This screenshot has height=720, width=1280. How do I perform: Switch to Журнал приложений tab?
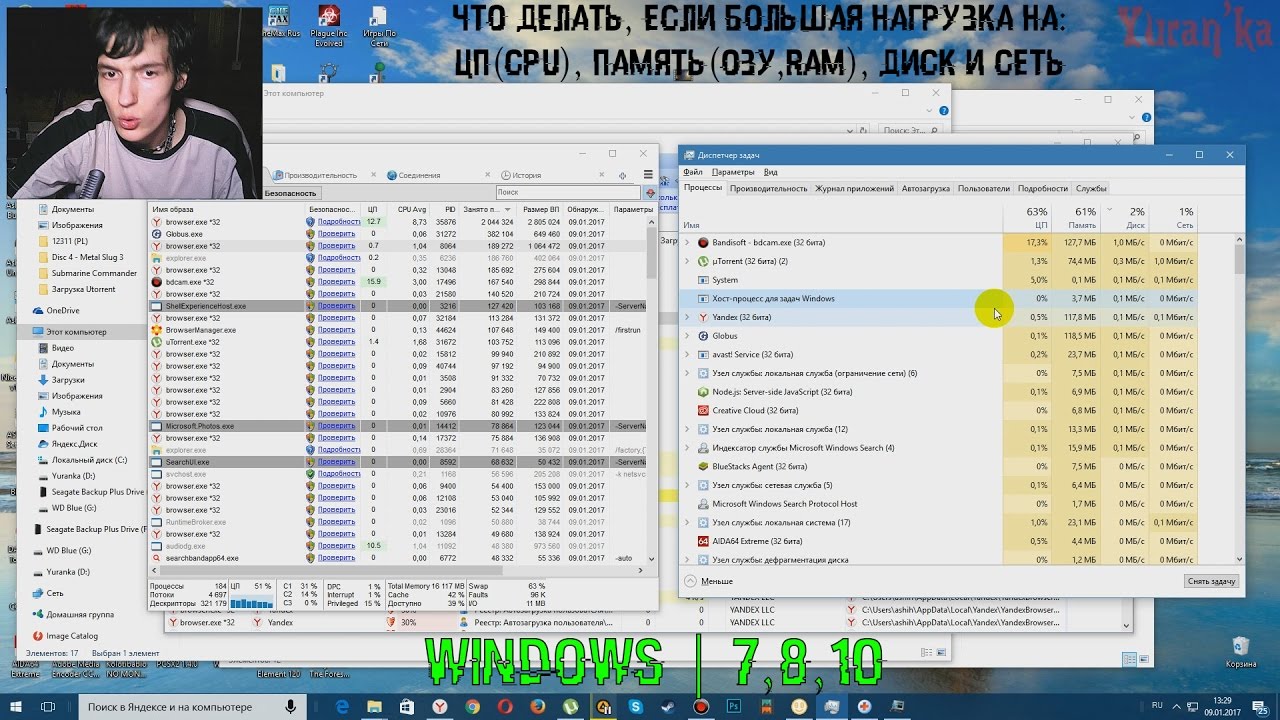(854, 188)
